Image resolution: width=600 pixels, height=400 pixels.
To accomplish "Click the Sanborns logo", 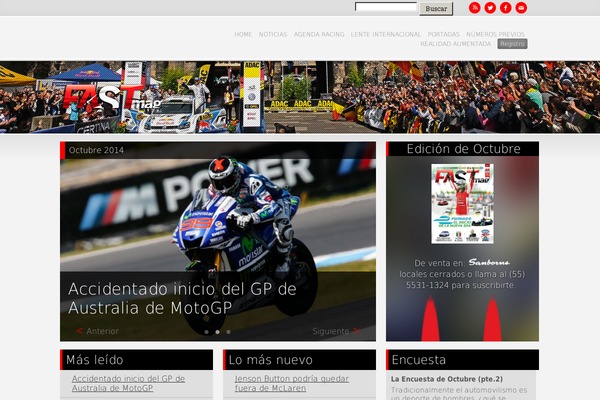I will tap(489, 263).
